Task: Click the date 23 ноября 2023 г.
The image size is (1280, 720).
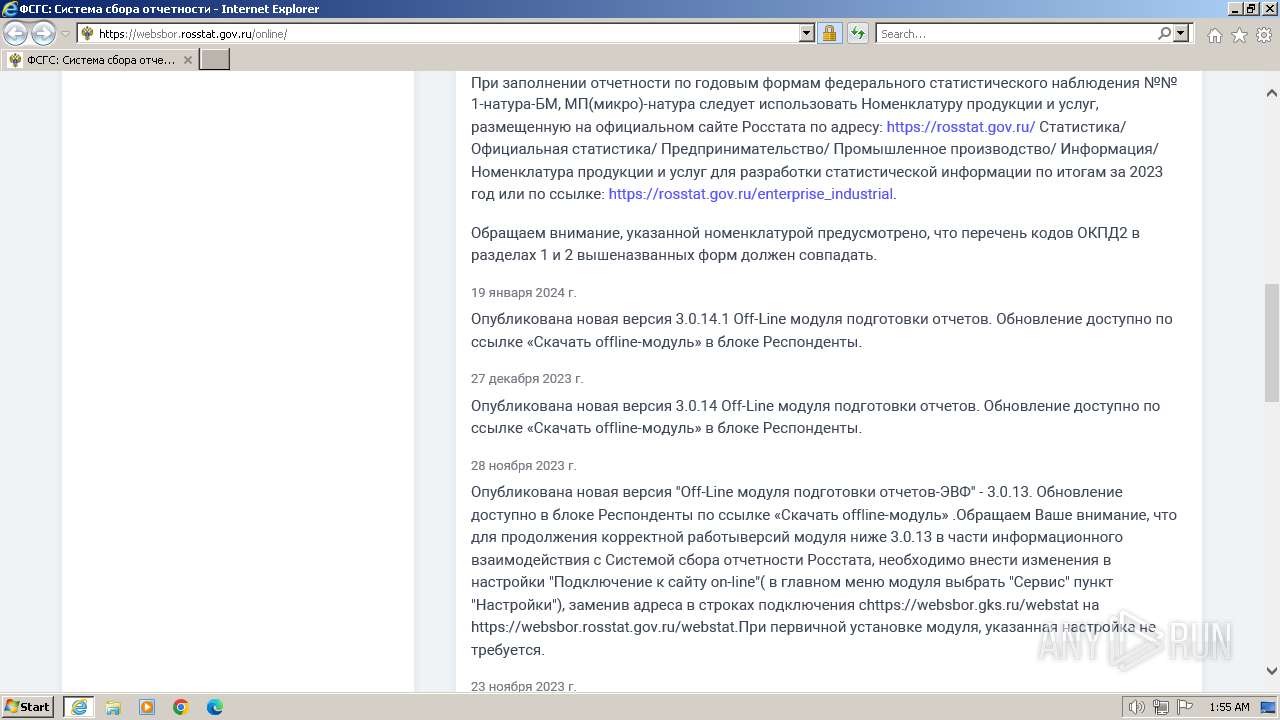Action: point(524,686)
